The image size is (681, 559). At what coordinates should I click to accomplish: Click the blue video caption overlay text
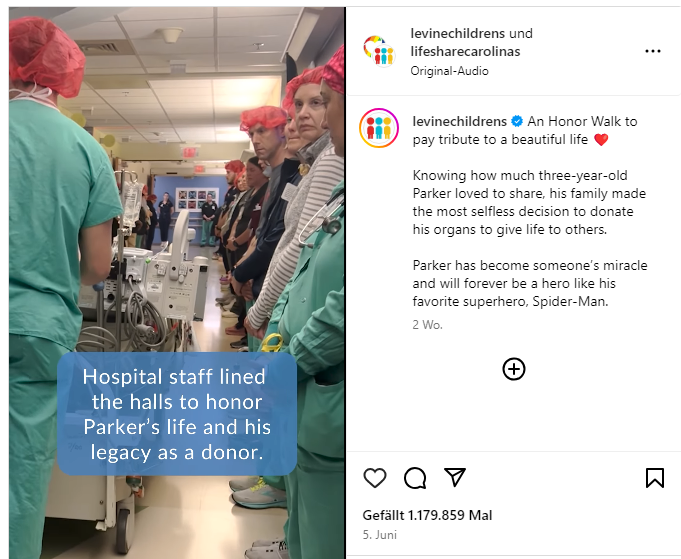tap(177, 414)
